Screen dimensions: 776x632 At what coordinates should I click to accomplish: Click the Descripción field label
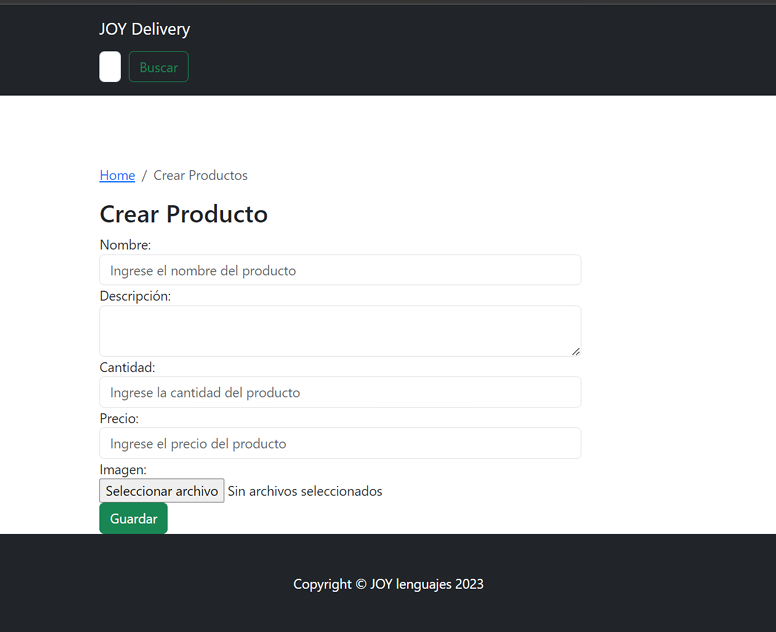coord(135,296)
